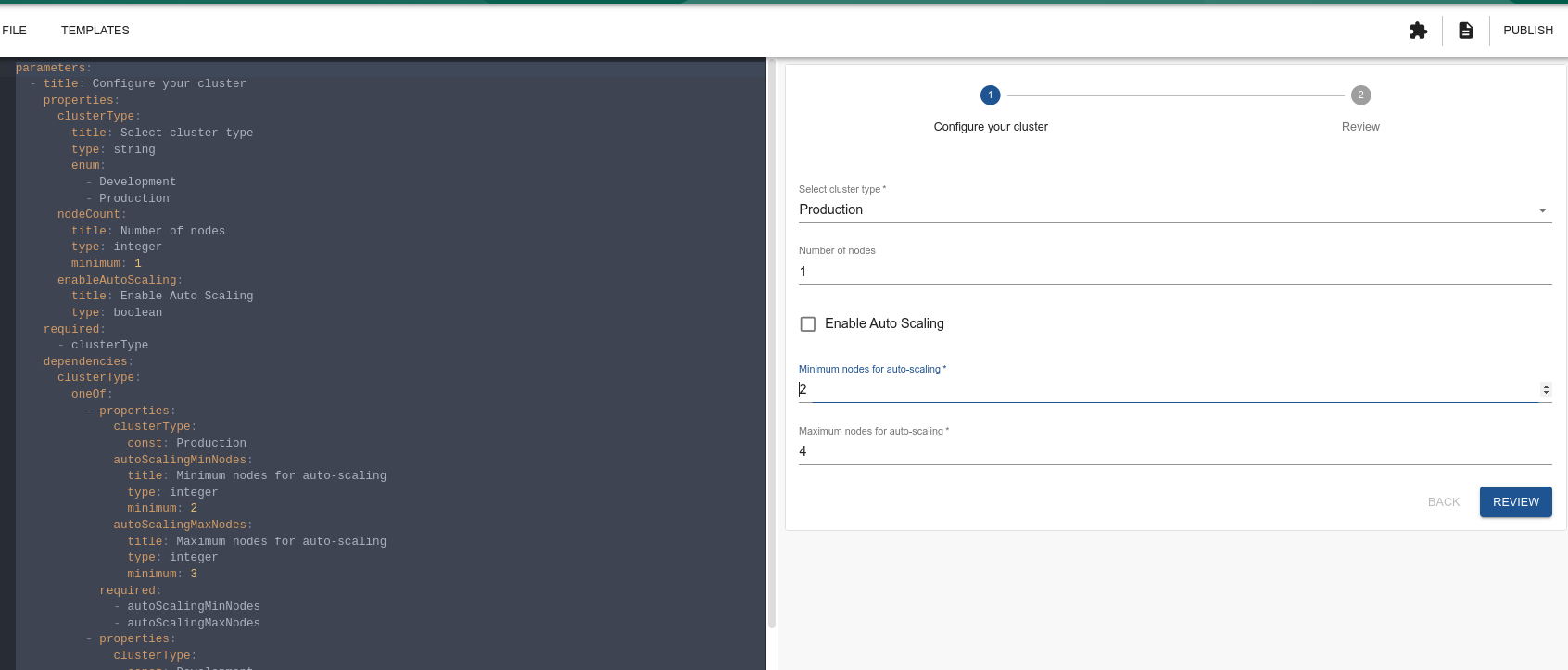Screen dimensions: 1568x670
Task: Open the custom field extensions puzzle icon
Action: 1418,31
